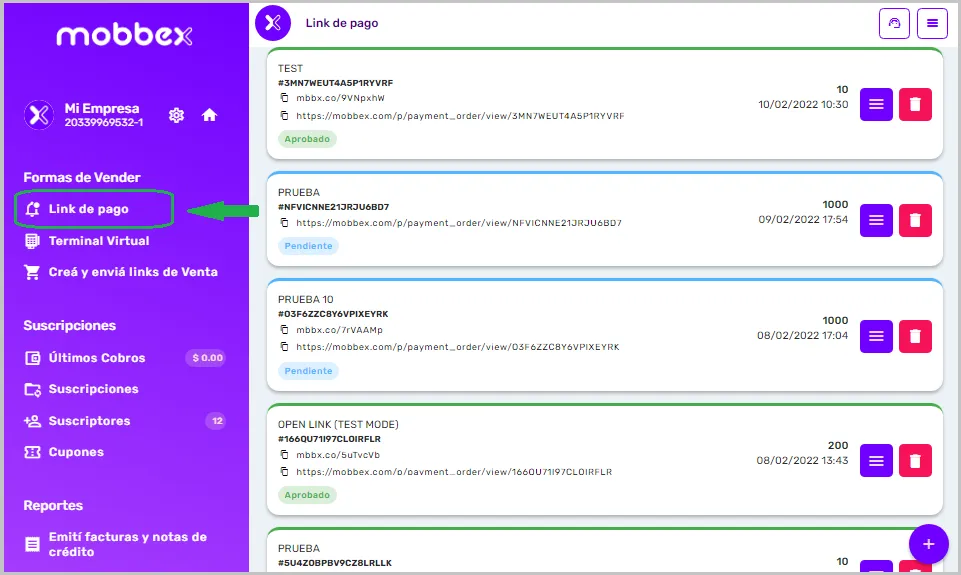Copy the short link mbbx.co/5uTvcVb
The height and width of the screenshot is (575, 961).
(284, 455)
